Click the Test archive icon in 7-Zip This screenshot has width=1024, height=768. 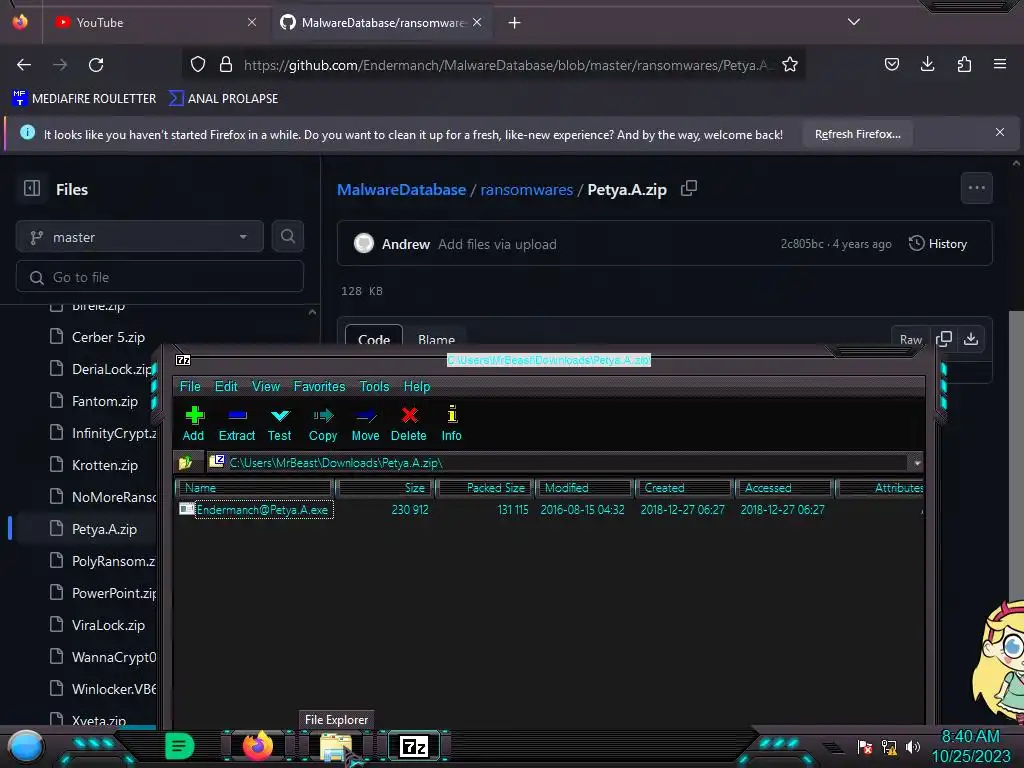pyautogui.click(x=280, y=415)
